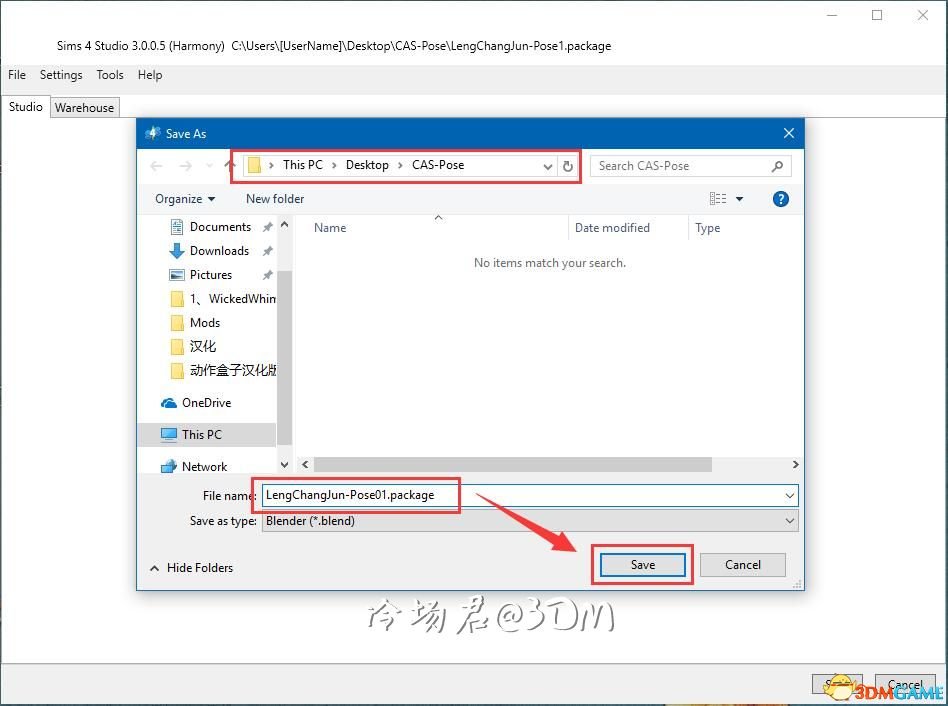
Task: Click the Forward arrow in Save As dialog
Action: [x=186, y=166]
